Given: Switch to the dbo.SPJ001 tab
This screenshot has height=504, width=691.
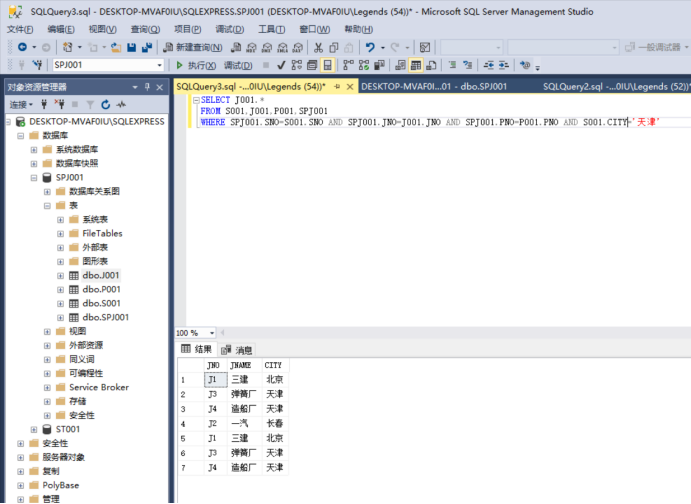Looking at the screenshot, I should [x=434, y=87].
